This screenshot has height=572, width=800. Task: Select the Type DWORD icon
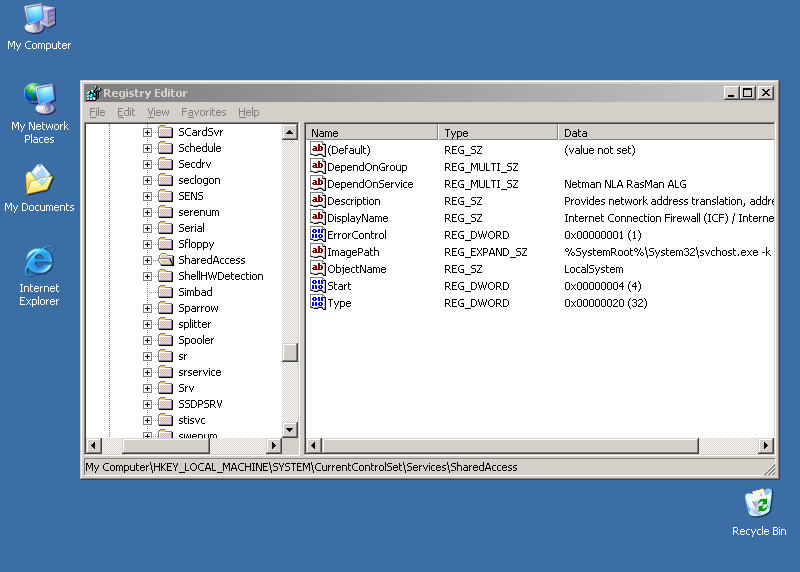tap(317, 302)
